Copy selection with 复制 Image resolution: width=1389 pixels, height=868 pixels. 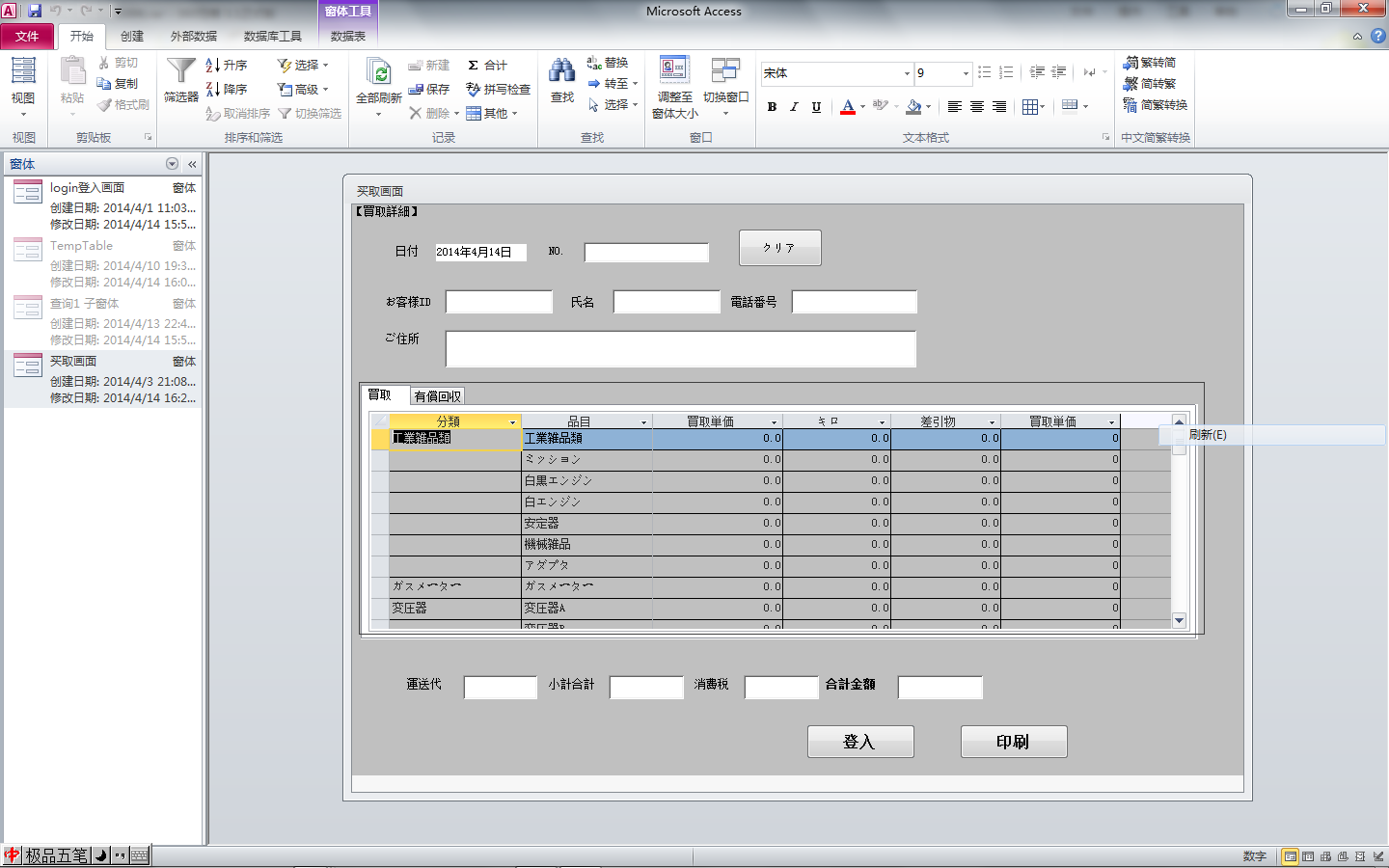tap(118, 84)
